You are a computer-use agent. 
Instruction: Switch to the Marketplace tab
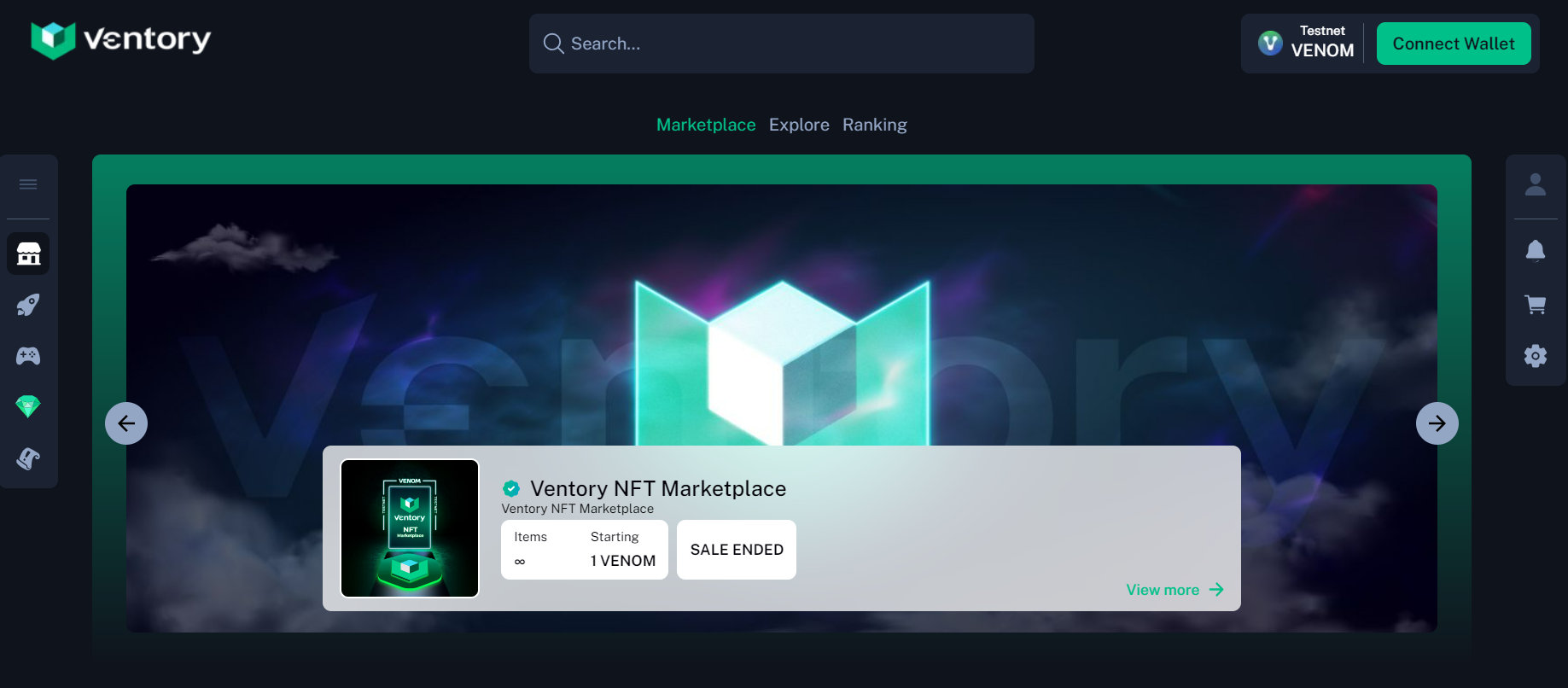pos(706,125)
